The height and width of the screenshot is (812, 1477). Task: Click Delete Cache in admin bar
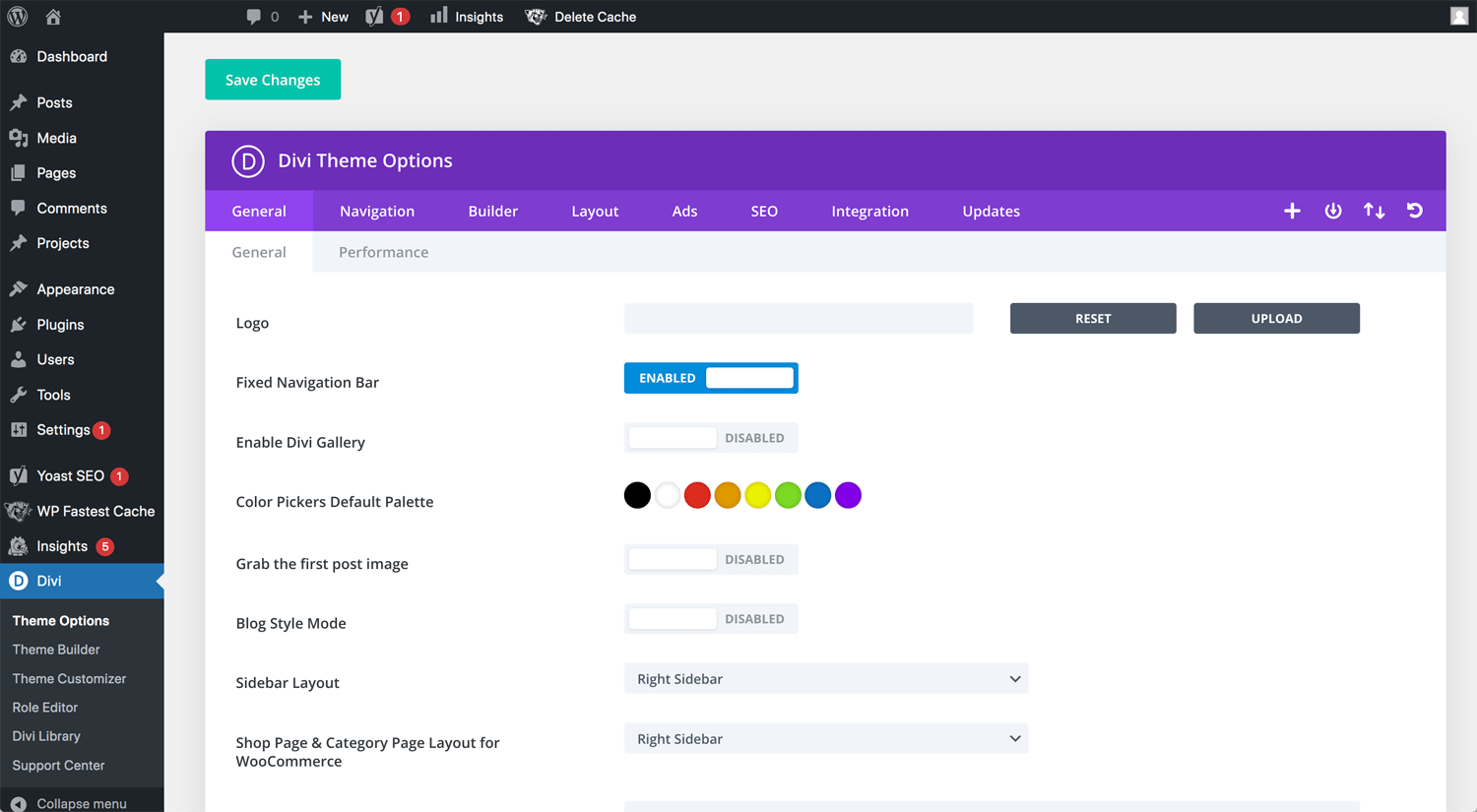[581, 17]
